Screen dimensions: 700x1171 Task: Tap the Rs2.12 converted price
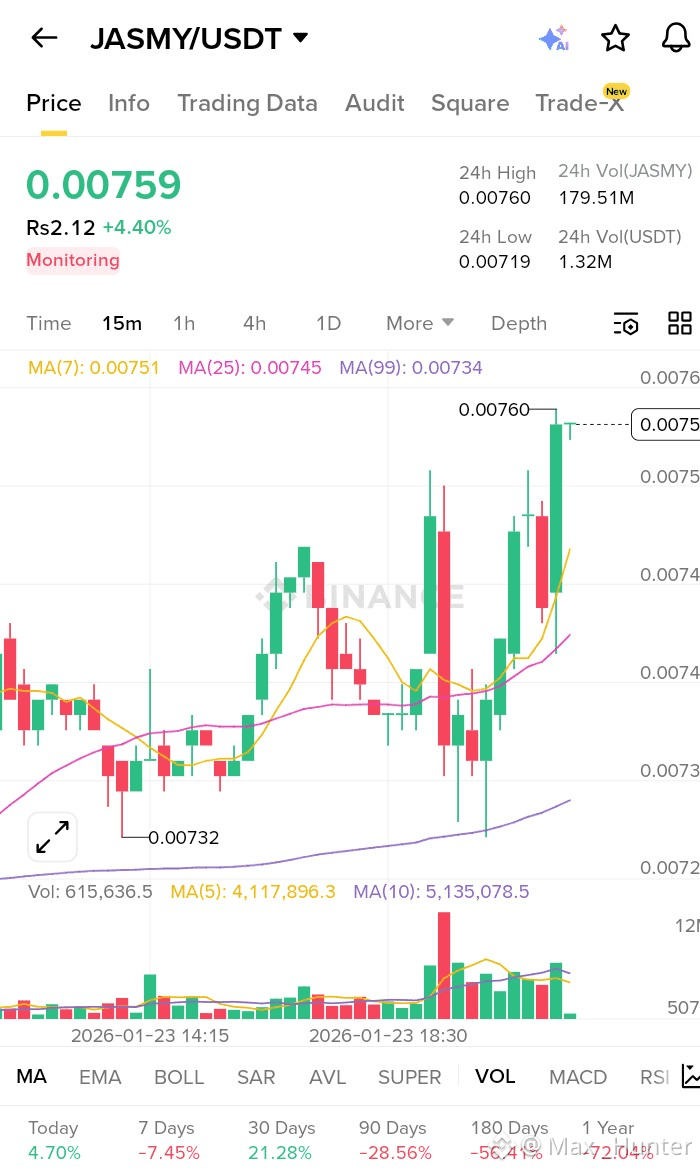click(x=61, y=227)
